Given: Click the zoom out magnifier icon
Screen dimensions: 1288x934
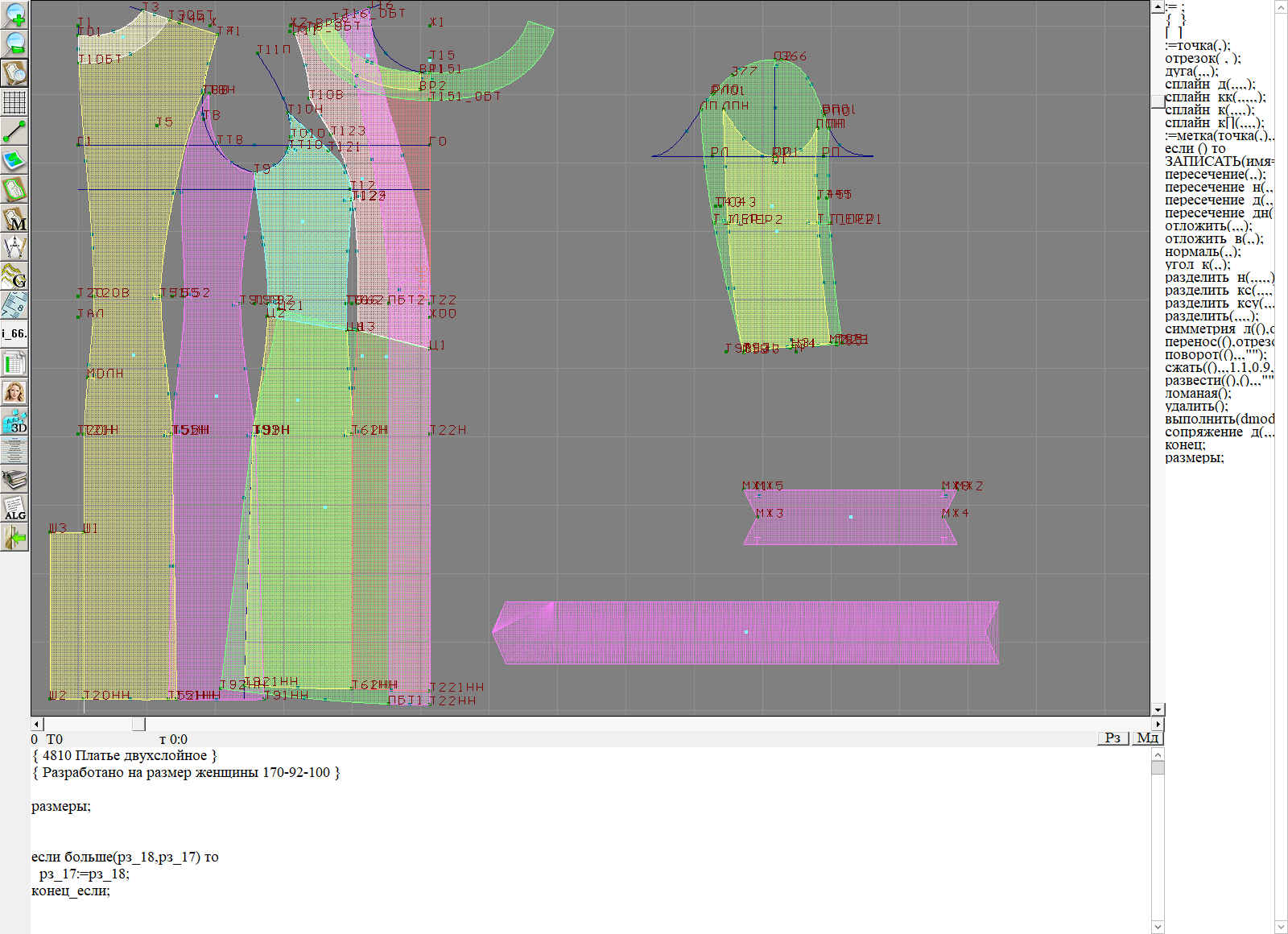Looking at the screenshot, I should [14, 43].
